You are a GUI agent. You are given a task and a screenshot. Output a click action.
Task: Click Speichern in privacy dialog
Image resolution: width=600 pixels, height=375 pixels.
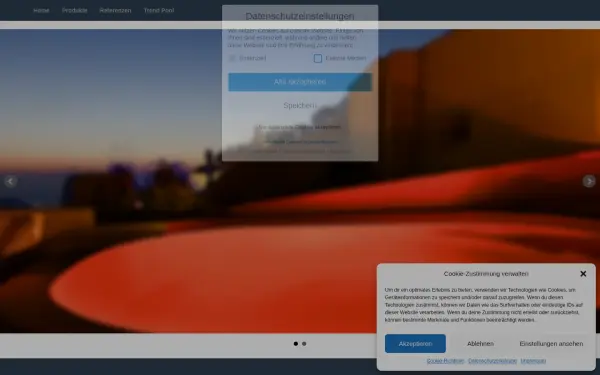click(x=300, y=105)
